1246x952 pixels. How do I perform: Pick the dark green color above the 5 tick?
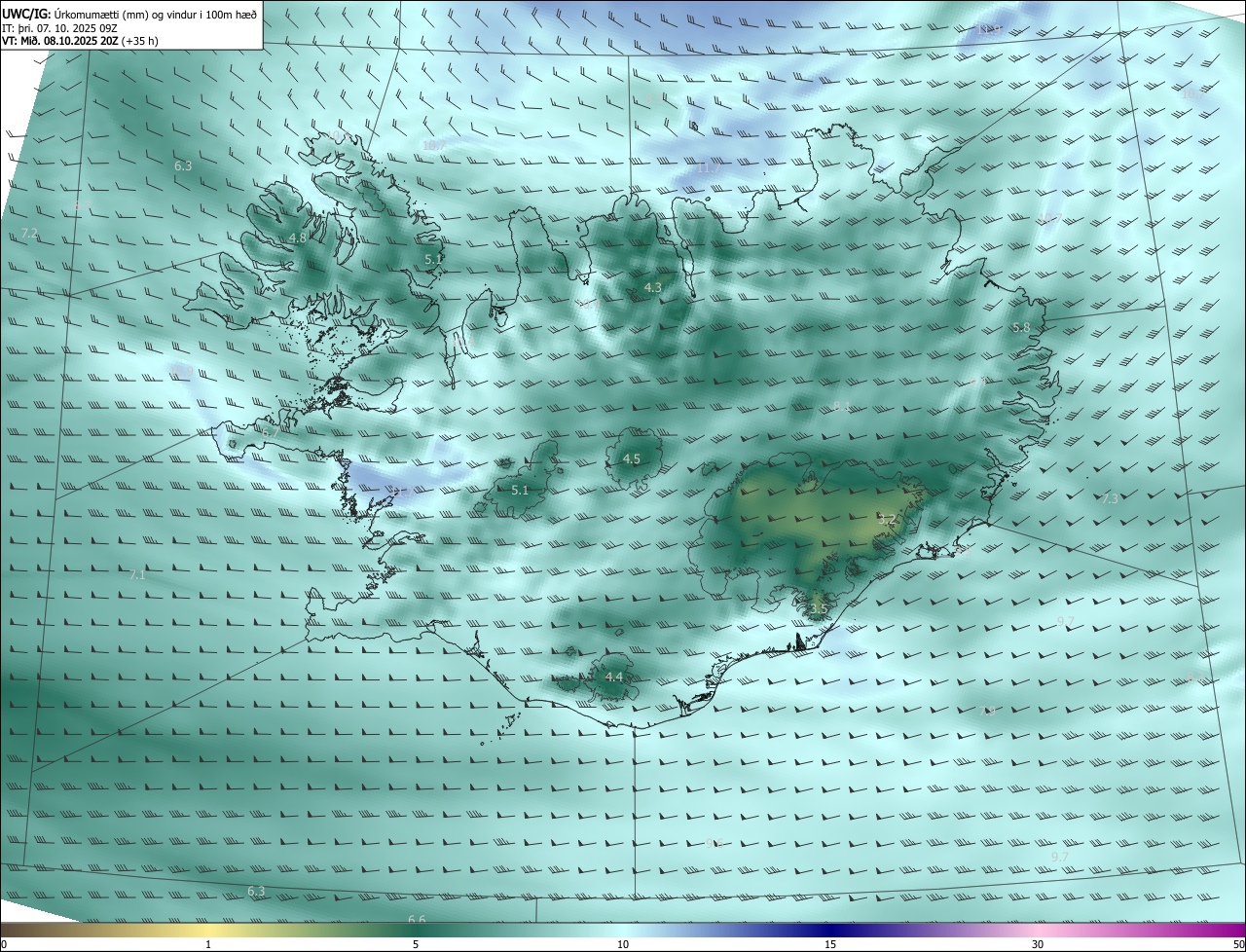click(x=416, y=930)
